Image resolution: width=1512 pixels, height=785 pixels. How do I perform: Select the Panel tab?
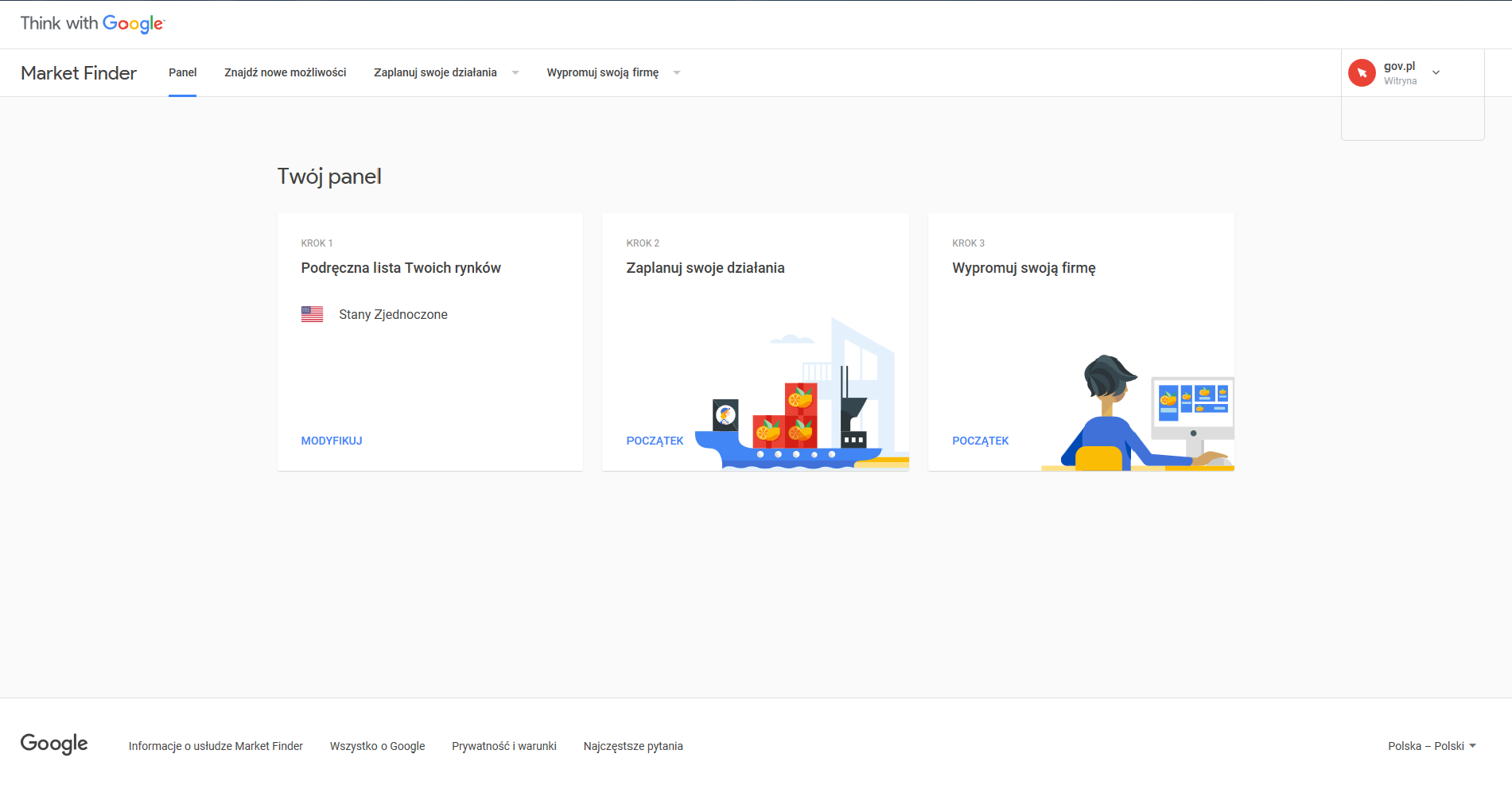coord(182,73)
